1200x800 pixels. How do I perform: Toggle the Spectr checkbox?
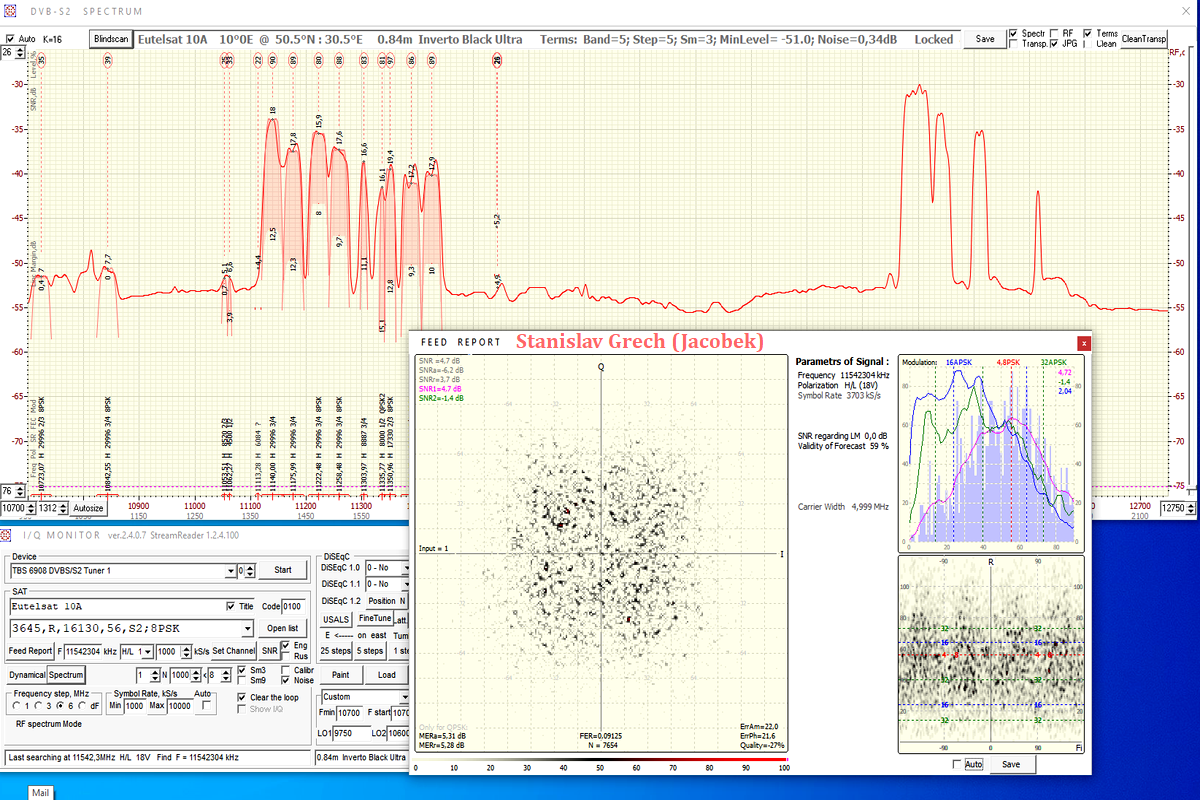(x=1014, y=33)
